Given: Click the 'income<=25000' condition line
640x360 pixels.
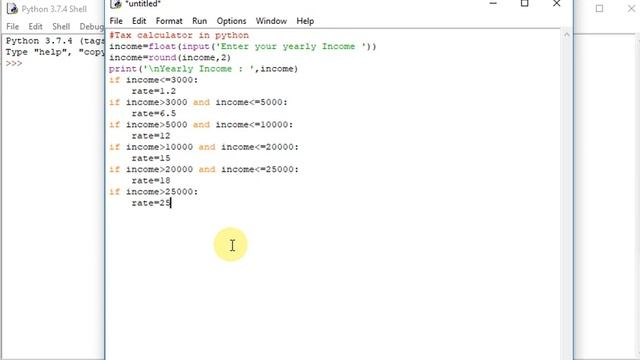Looking at the screenshot, I should click(x=204, y=169).
